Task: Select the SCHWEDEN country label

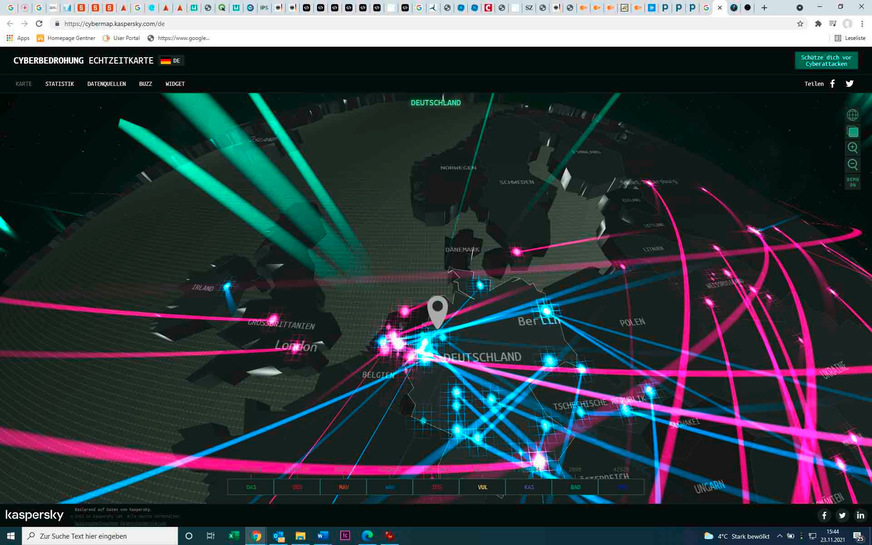Action: (x=517, y=182)
